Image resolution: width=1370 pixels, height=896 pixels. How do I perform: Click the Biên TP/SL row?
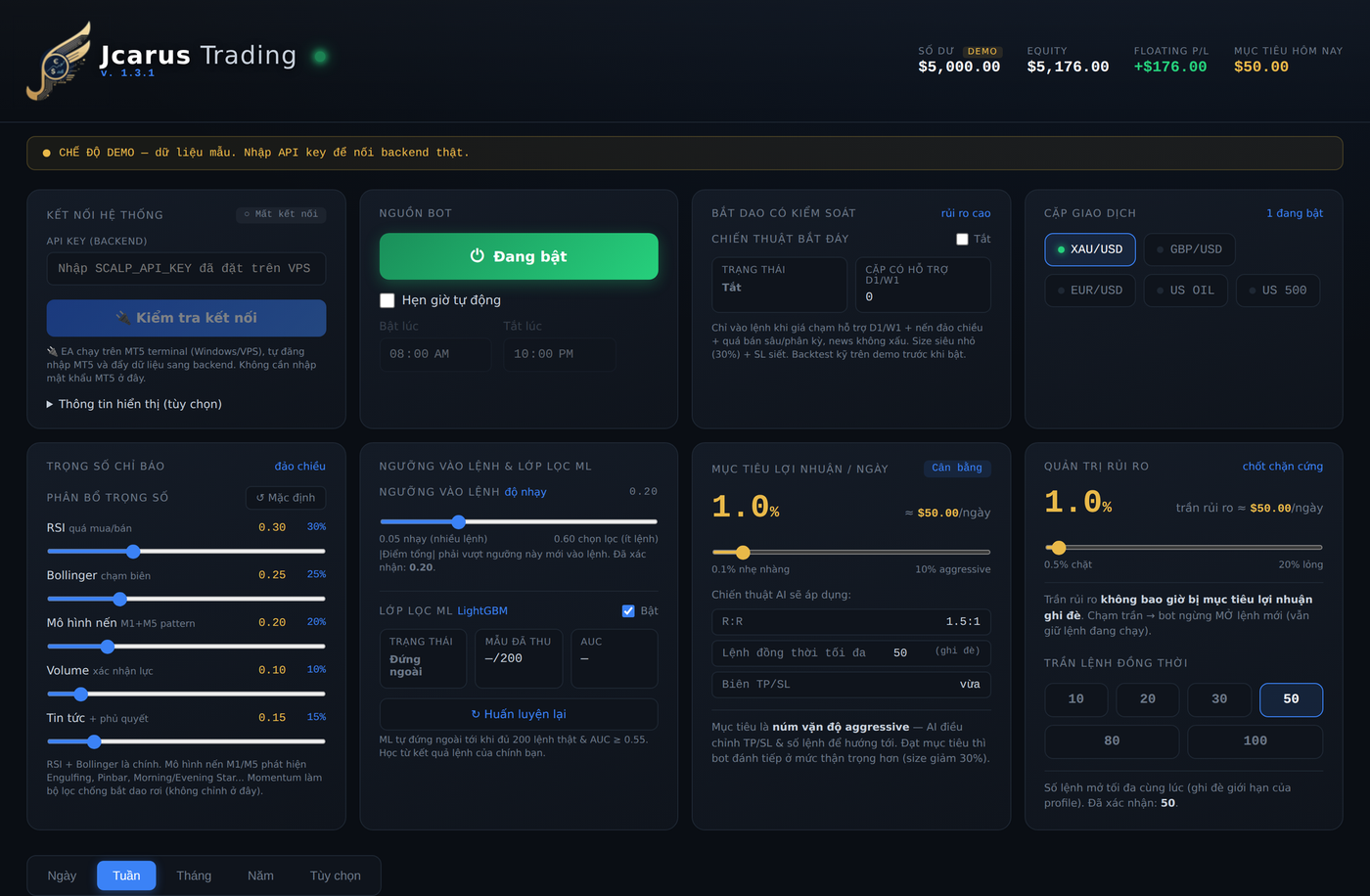(851, 685)
